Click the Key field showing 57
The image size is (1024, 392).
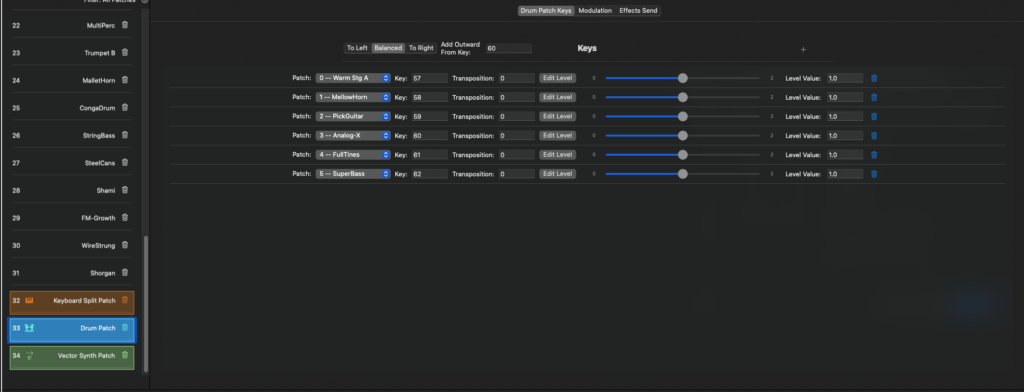tap(430, 78)
